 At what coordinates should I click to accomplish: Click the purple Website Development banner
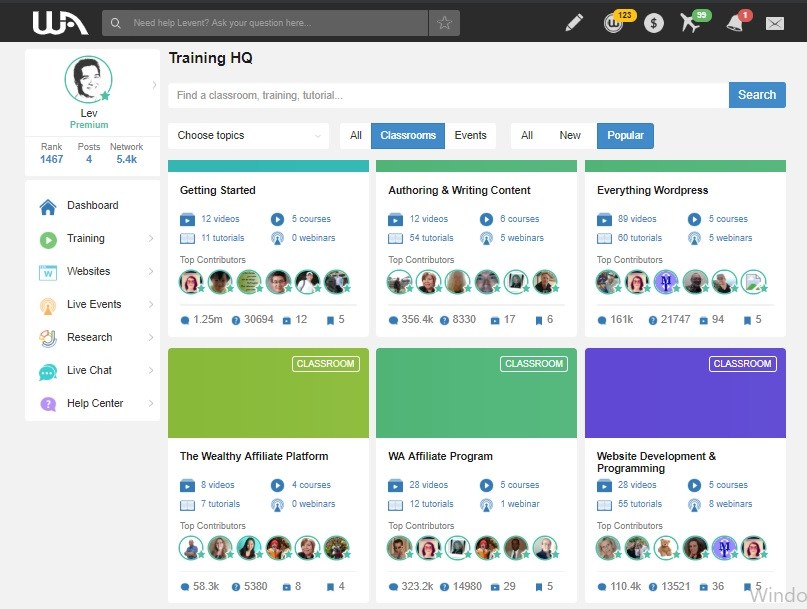[685, 393]
